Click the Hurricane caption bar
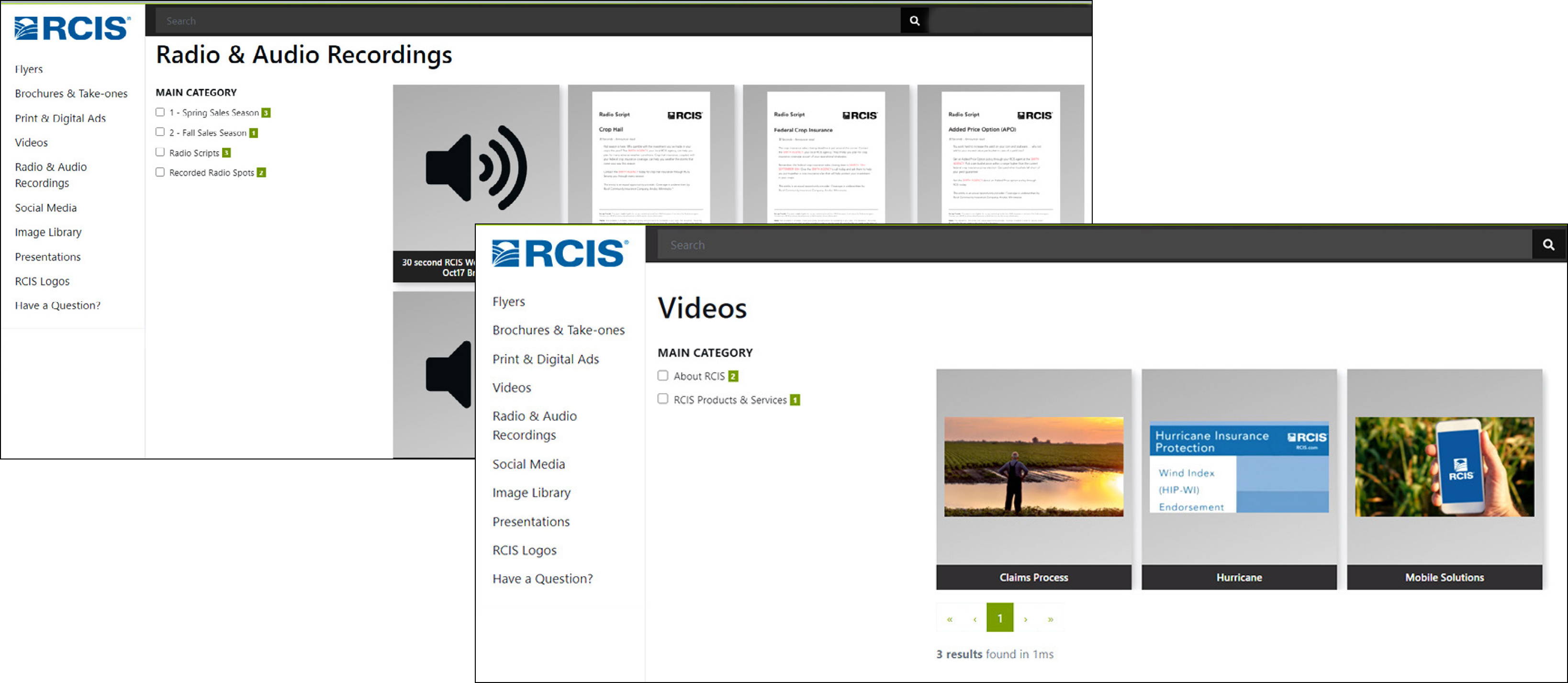Viewport: 1568px width, 683px height. coord(1239,577)
